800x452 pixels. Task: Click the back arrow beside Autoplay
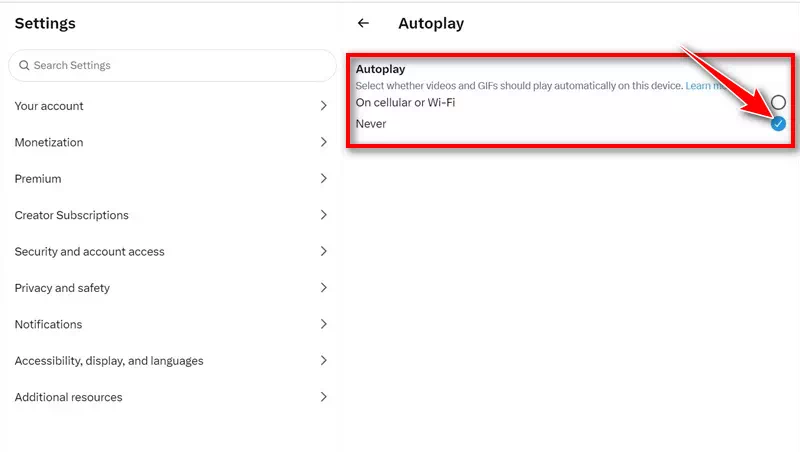pos(363,23)
